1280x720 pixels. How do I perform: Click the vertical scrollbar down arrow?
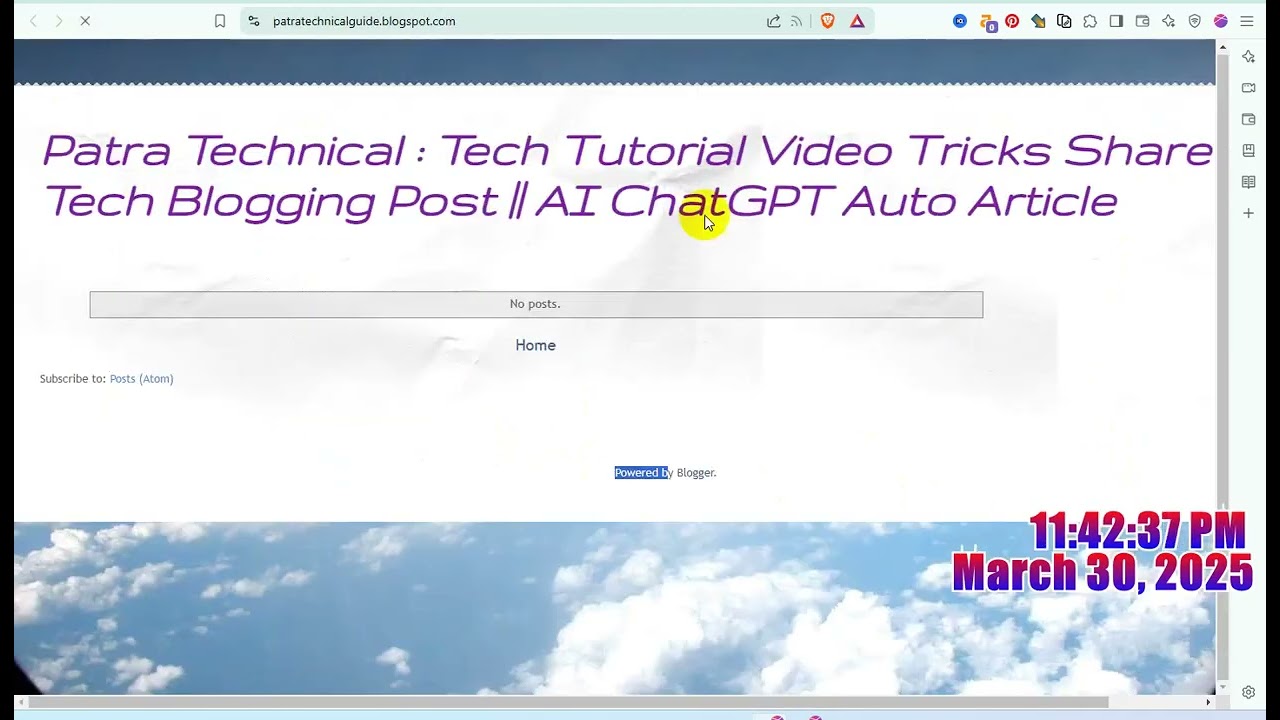pos(1222,688)
